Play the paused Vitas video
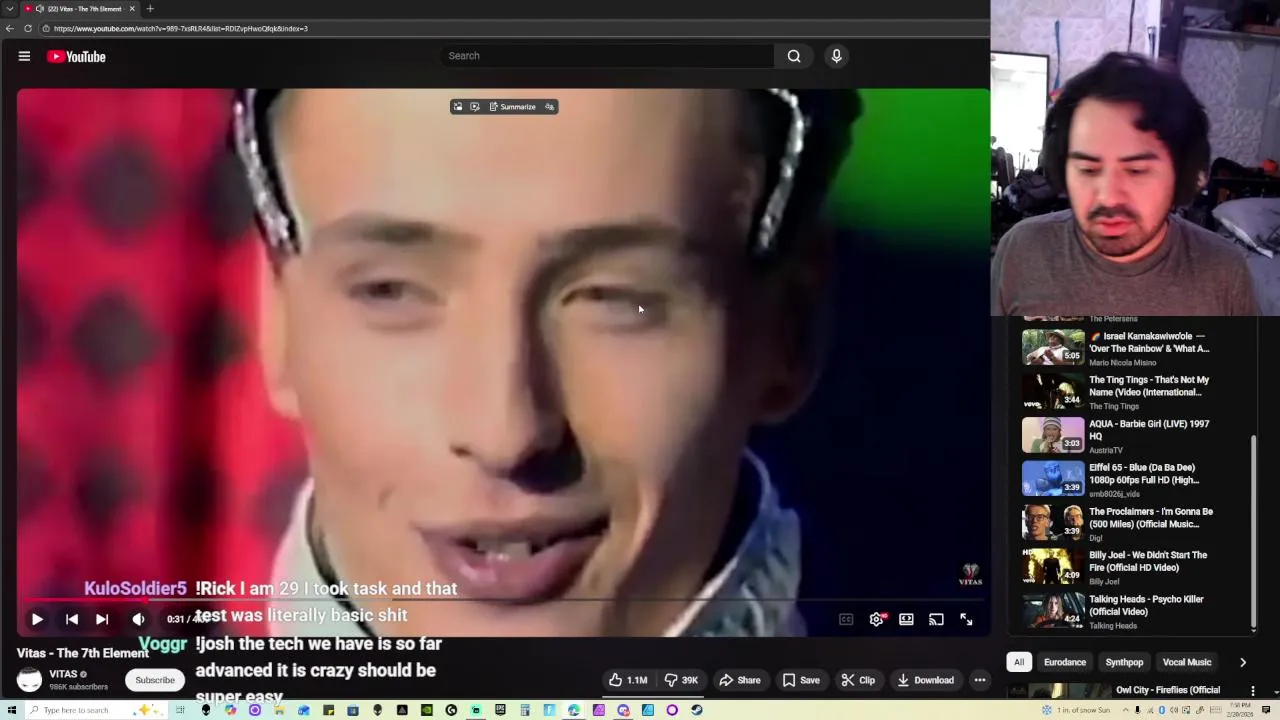Image resolution: width=1280 pixels, height=720 pixels. click(x=37, y=620)
